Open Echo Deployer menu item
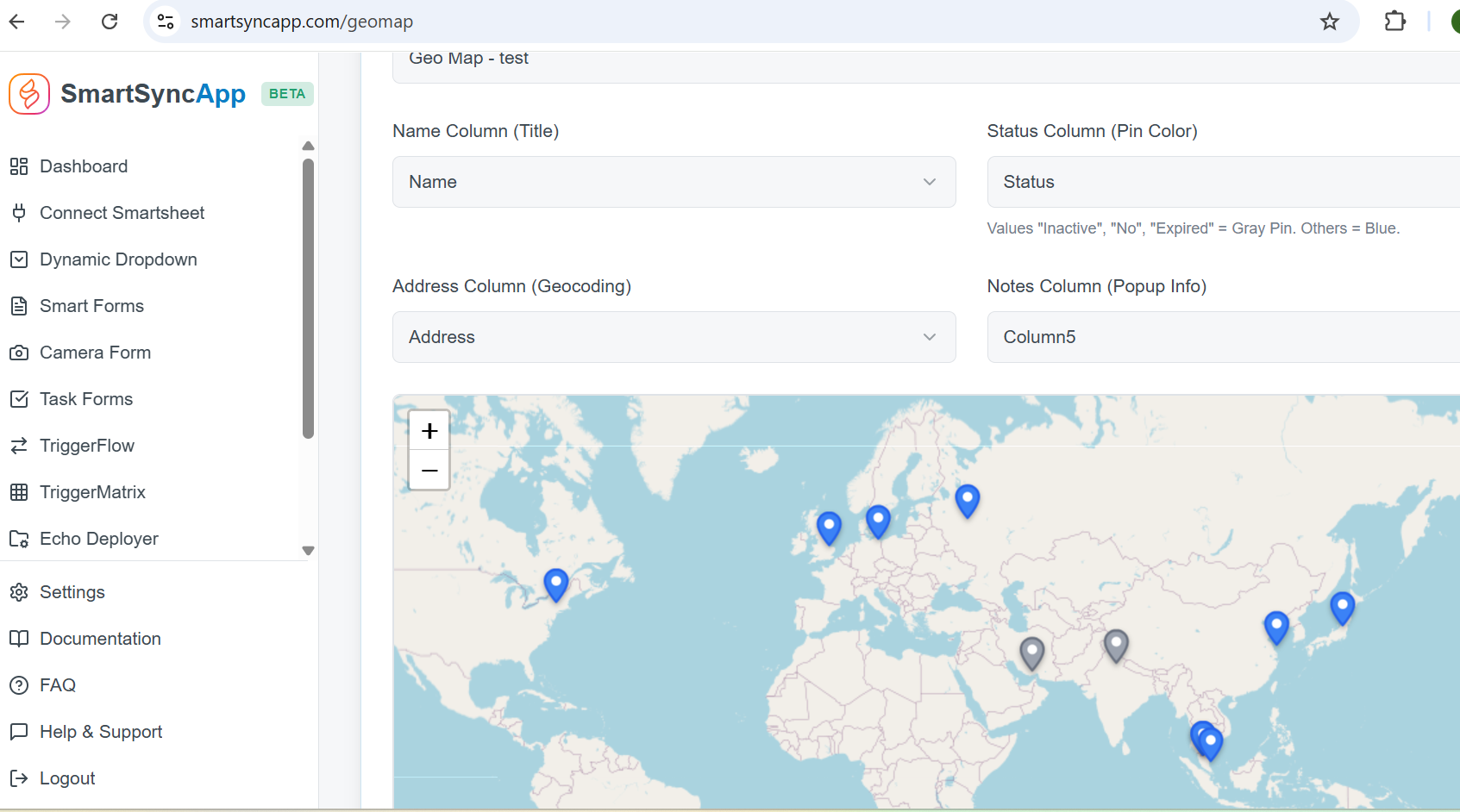 (99, 539)
